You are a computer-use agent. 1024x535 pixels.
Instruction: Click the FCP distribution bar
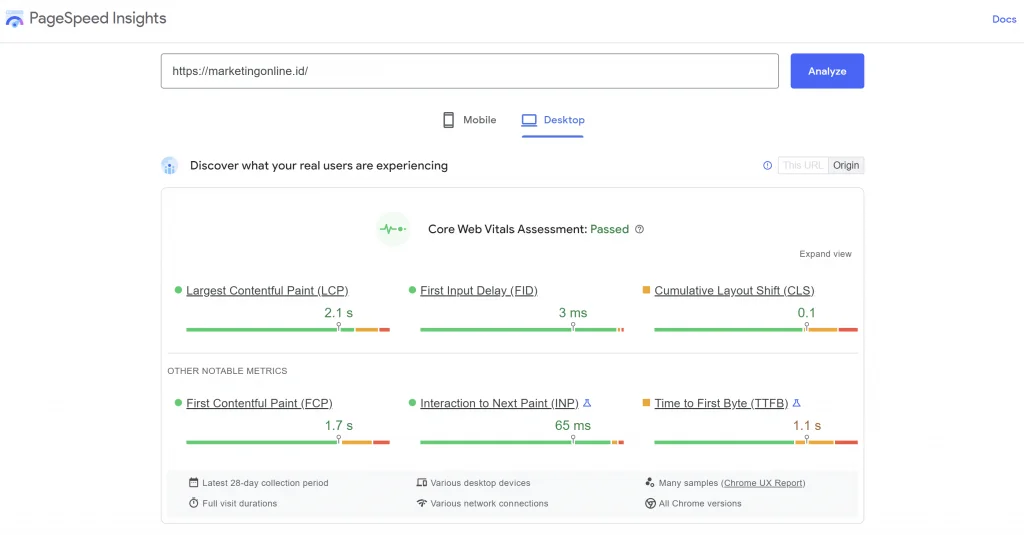[x=288, y=442]
